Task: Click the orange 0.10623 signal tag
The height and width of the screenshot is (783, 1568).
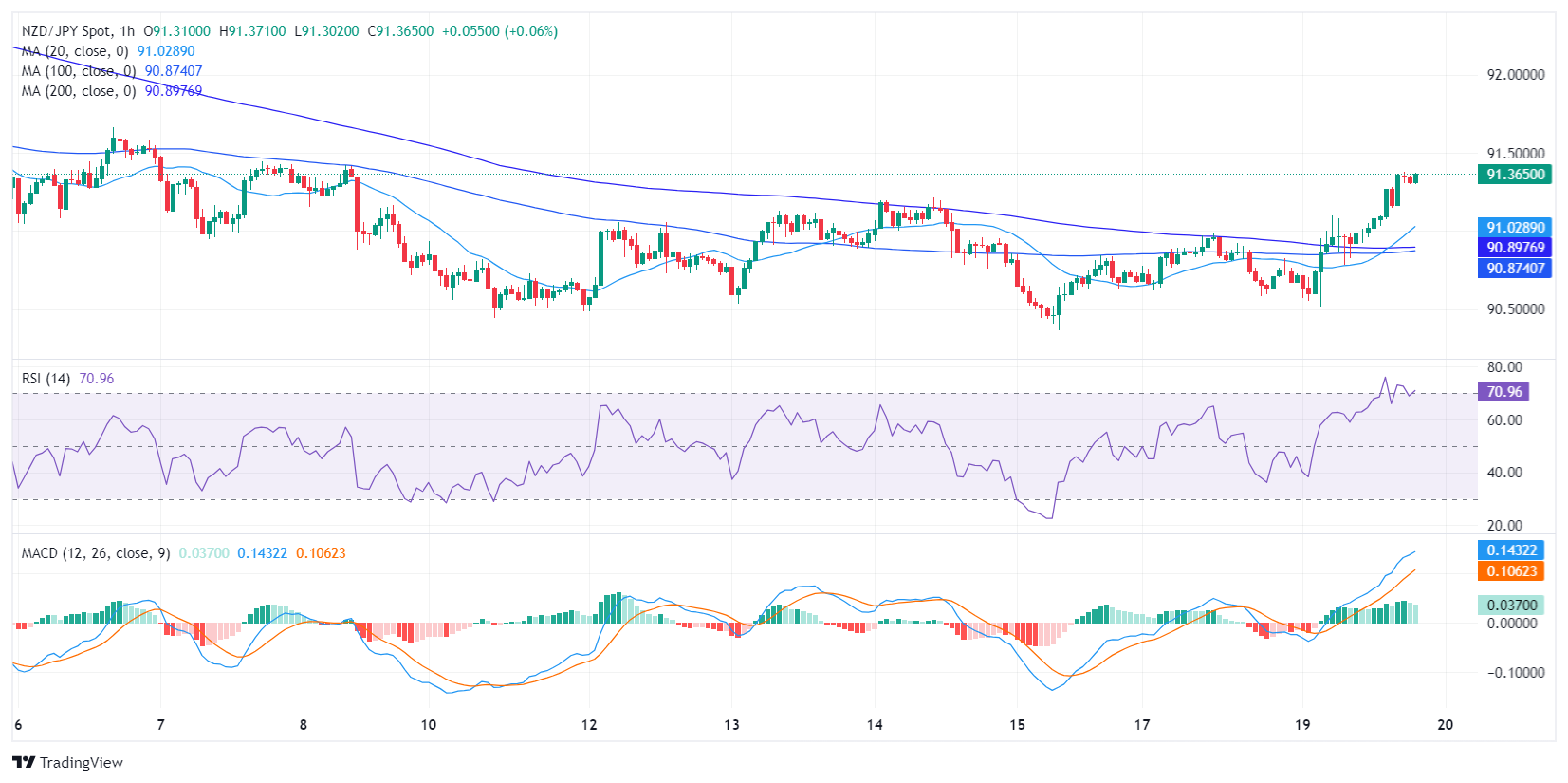Action: [1511, 571]
